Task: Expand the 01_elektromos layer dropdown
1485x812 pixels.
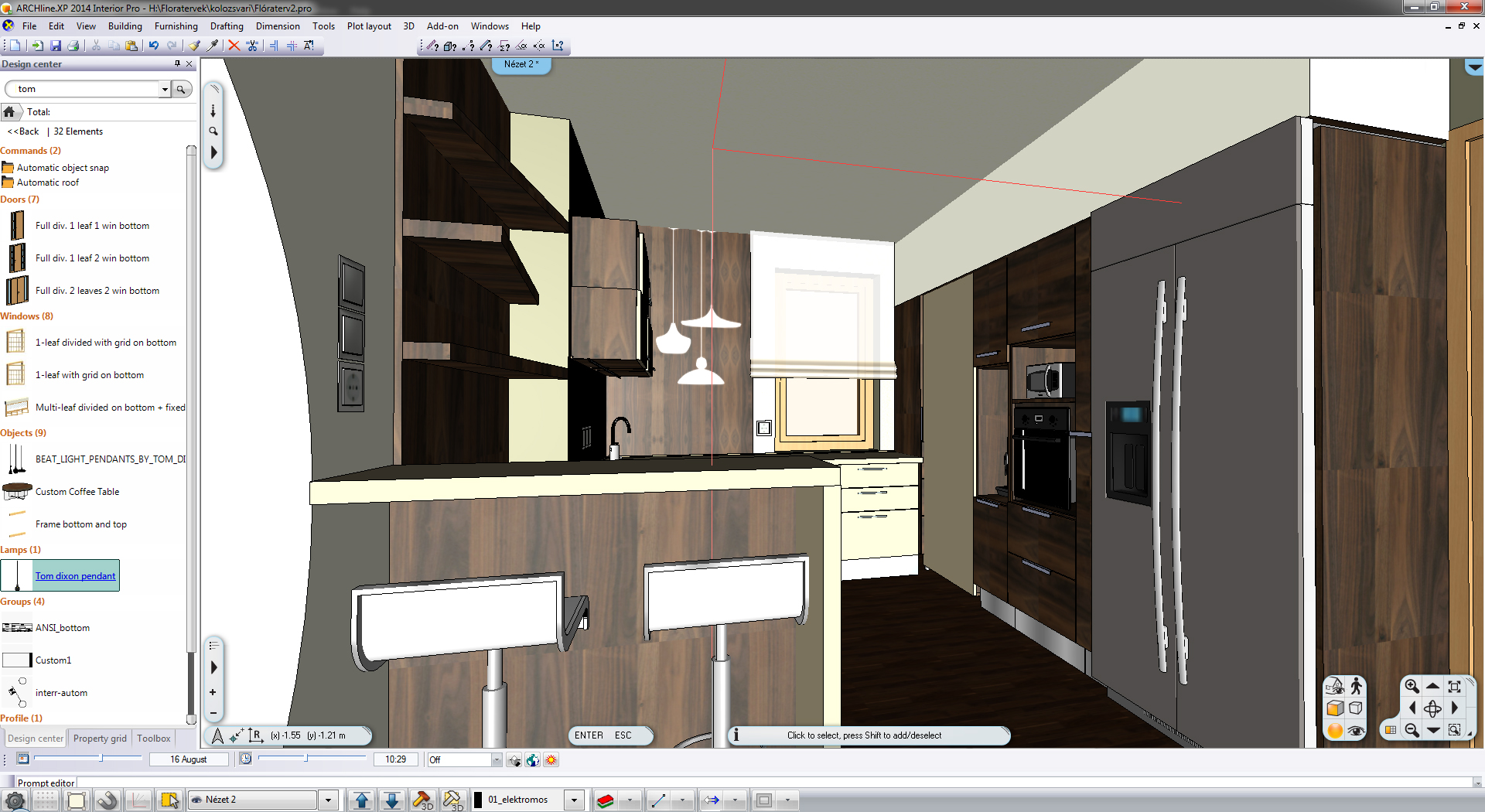Action: [x=574, y=800]
